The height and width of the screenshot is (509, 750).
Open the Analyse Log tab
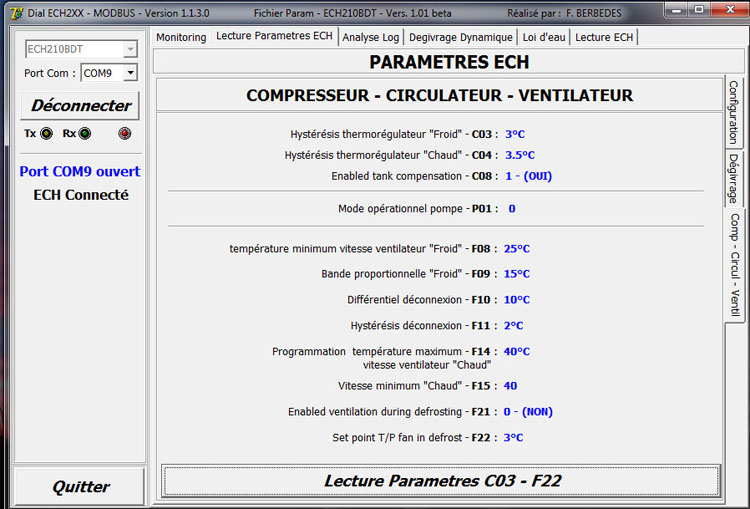point(369,37)
